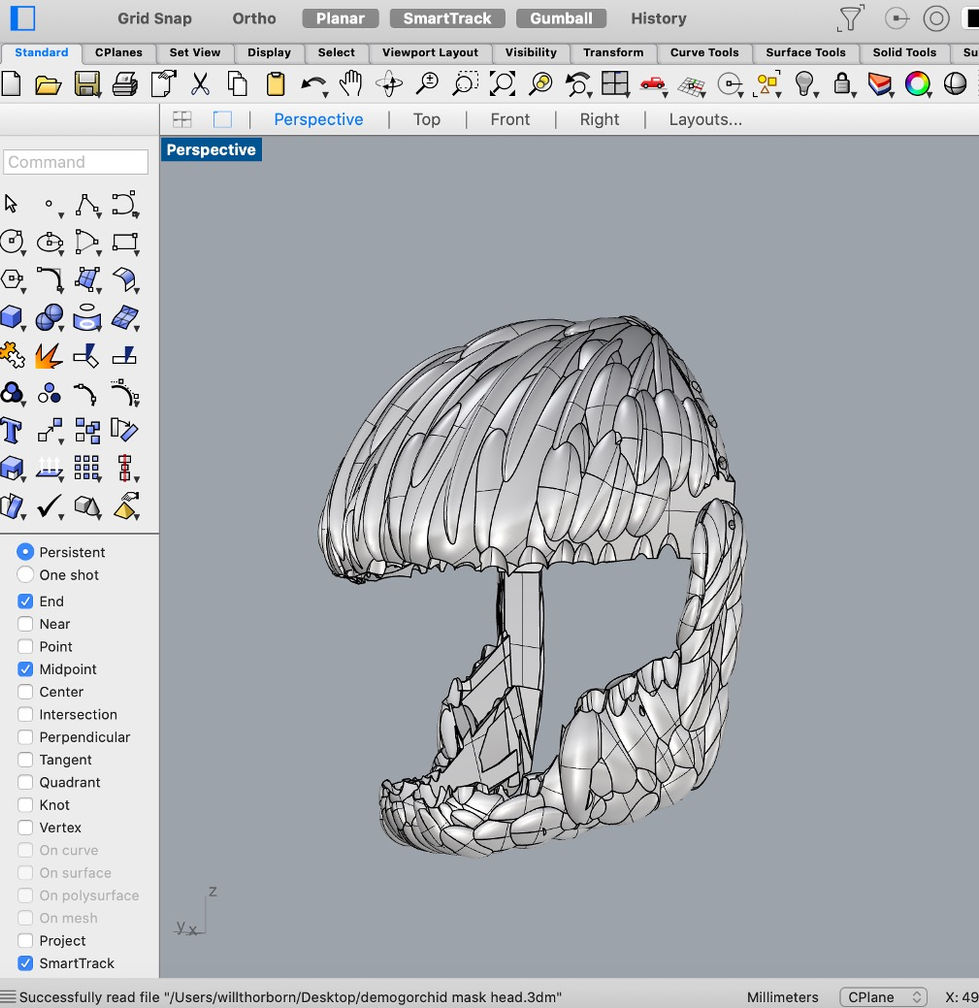Enable the Perpendicular osnap
979x1008 pixels.
25,737
